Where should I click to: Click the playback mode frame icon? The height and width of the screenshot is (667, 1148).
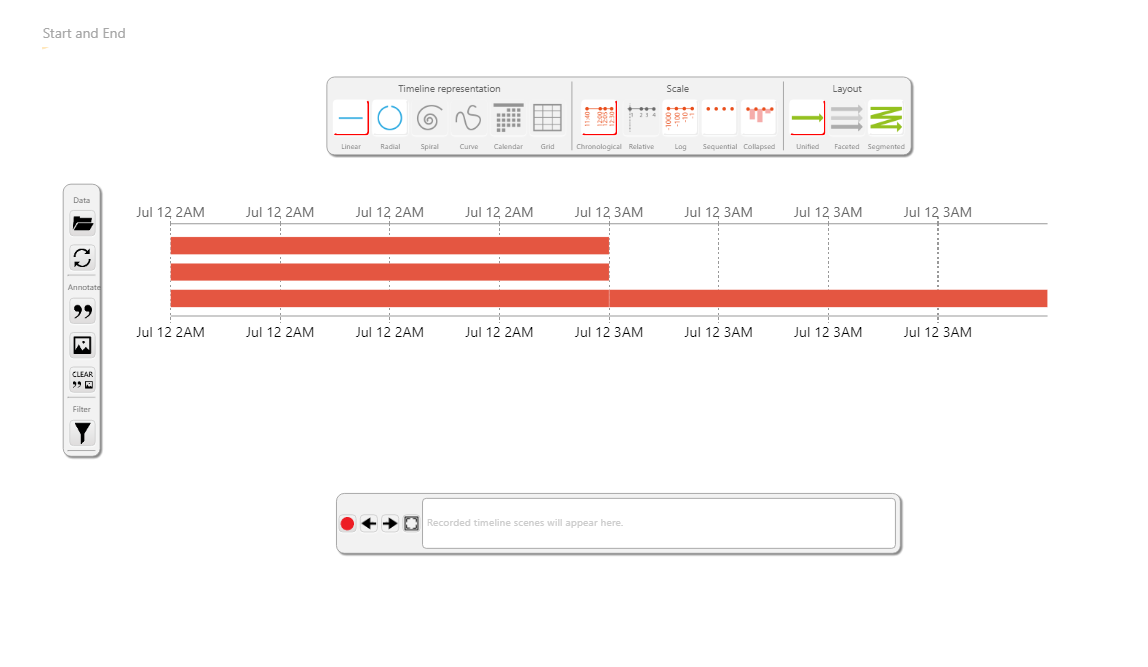point(411,523)
